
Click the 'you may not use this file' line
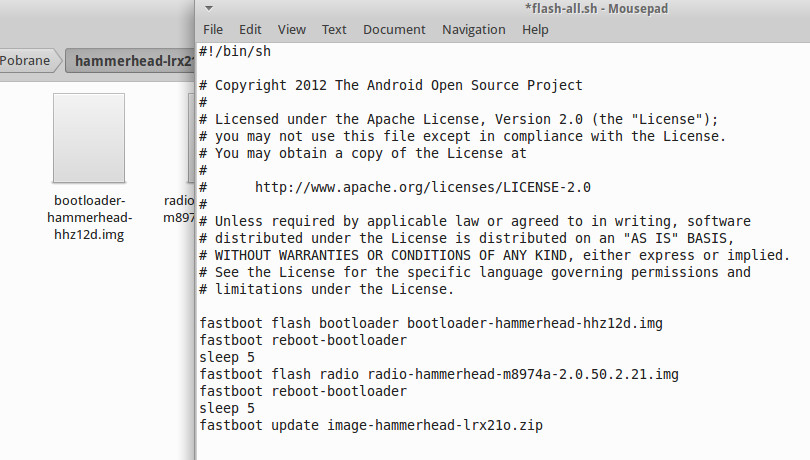pyautogui.click(x=463, y=136)
